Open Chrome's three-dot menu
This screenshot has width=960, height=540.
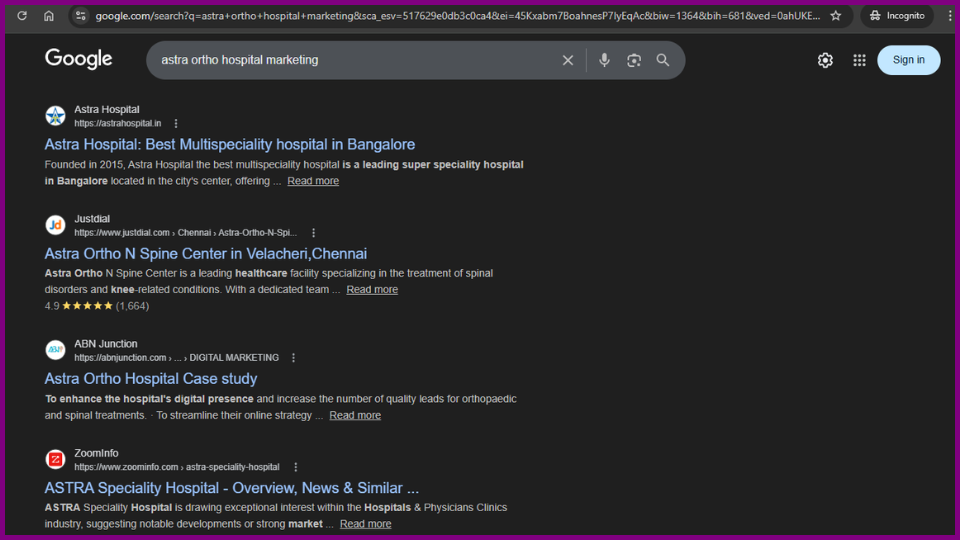click(x=950, y=16)
